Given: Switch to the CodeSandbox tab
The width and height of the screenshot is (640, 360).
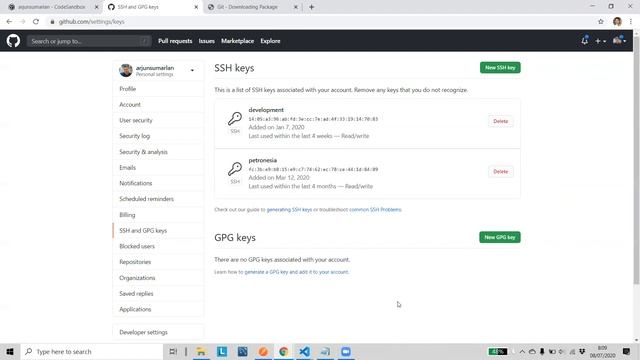Looking at the screenshot, I should [x=51, y=7].
